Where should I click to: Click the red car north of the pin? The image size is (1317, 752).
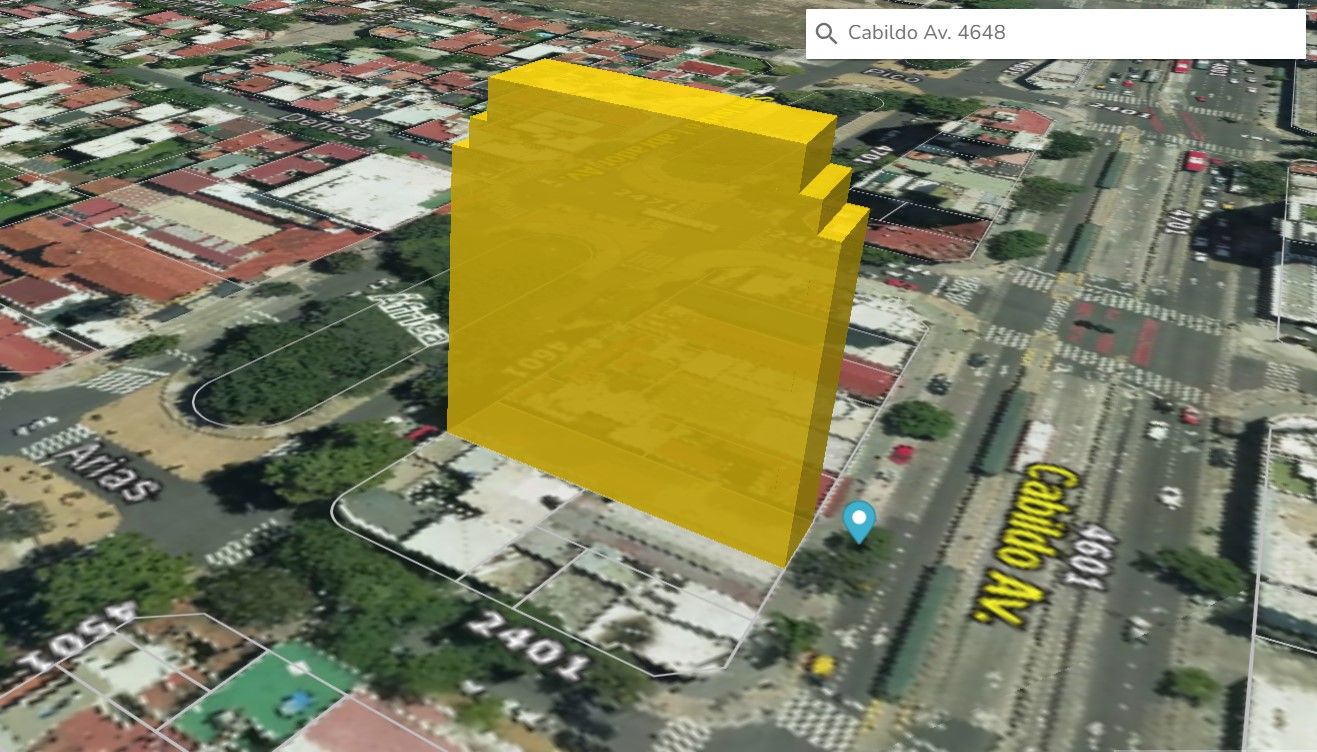point(902,453)
